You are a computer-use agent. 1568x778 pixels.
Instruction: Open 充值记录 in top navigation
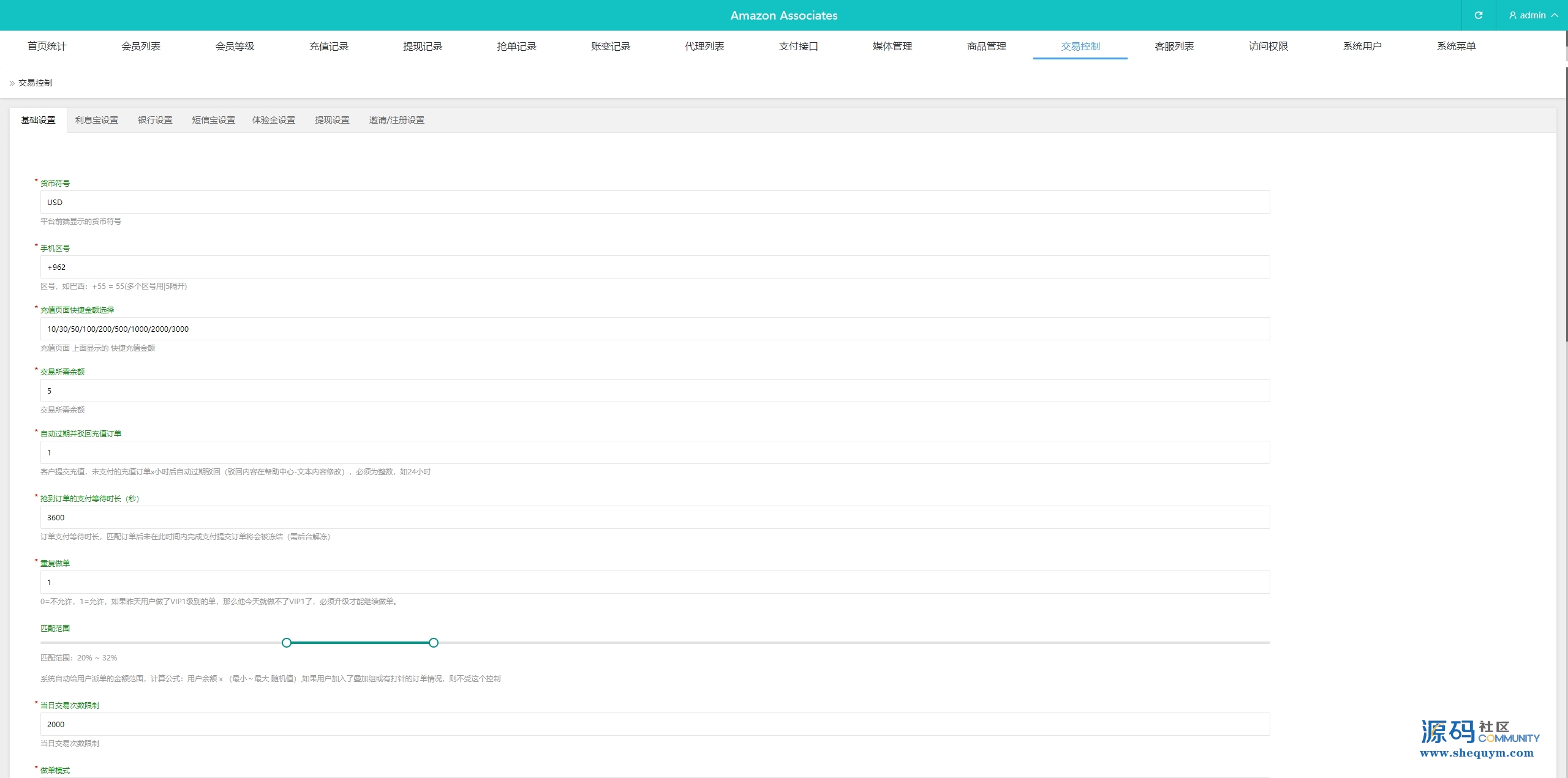point(328,47)
